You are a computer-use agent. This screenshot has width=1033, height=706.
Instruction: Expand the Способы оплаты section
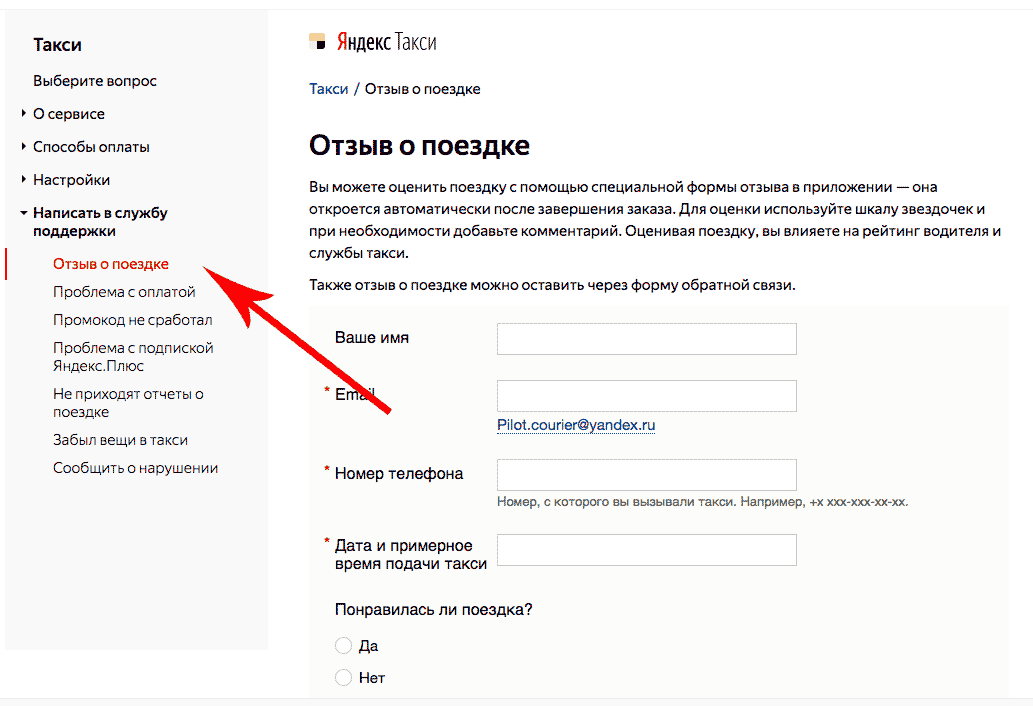click(x=91, y=147)
